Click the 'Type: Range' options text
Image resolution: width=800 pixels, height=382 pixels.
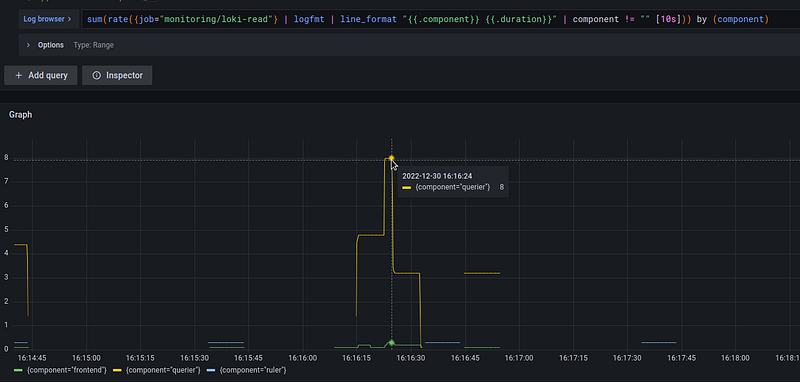click(x=93, y=45)
